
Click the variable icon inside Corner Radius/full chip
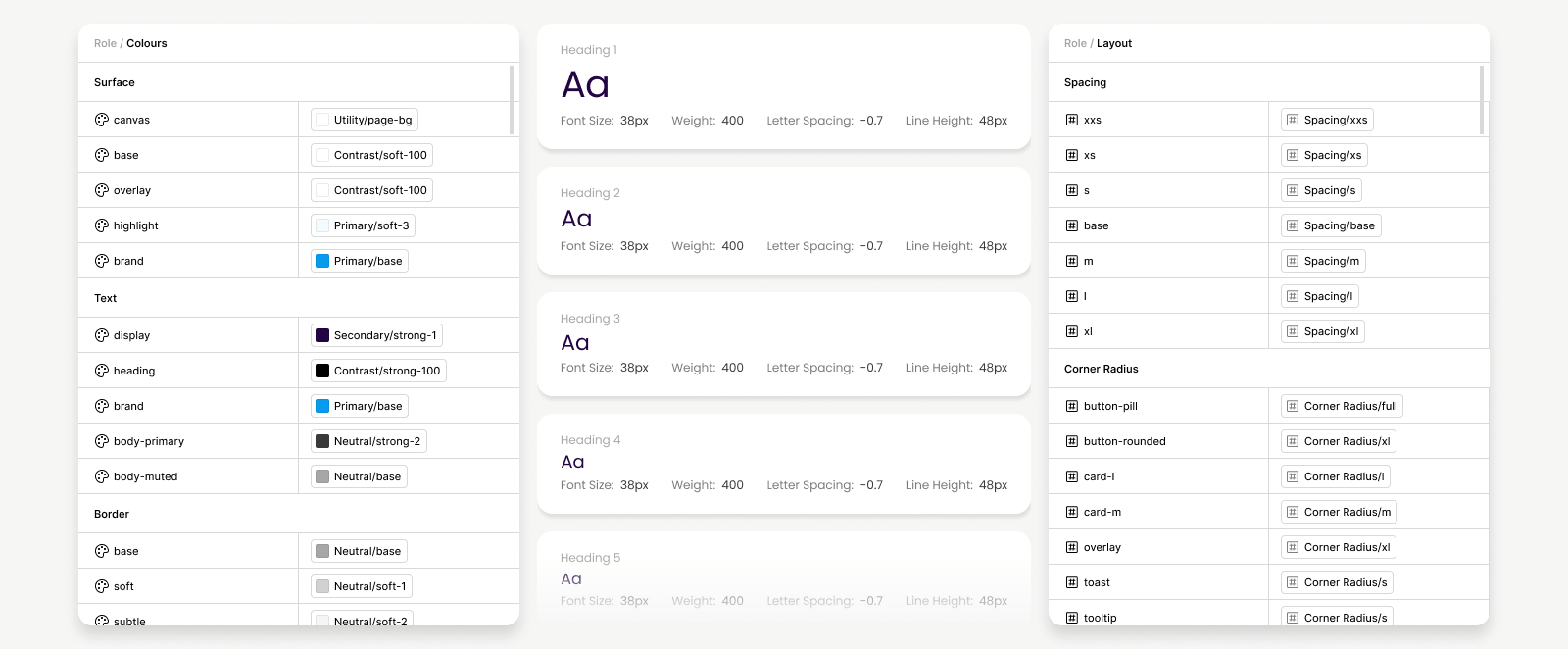(1293, 406)
